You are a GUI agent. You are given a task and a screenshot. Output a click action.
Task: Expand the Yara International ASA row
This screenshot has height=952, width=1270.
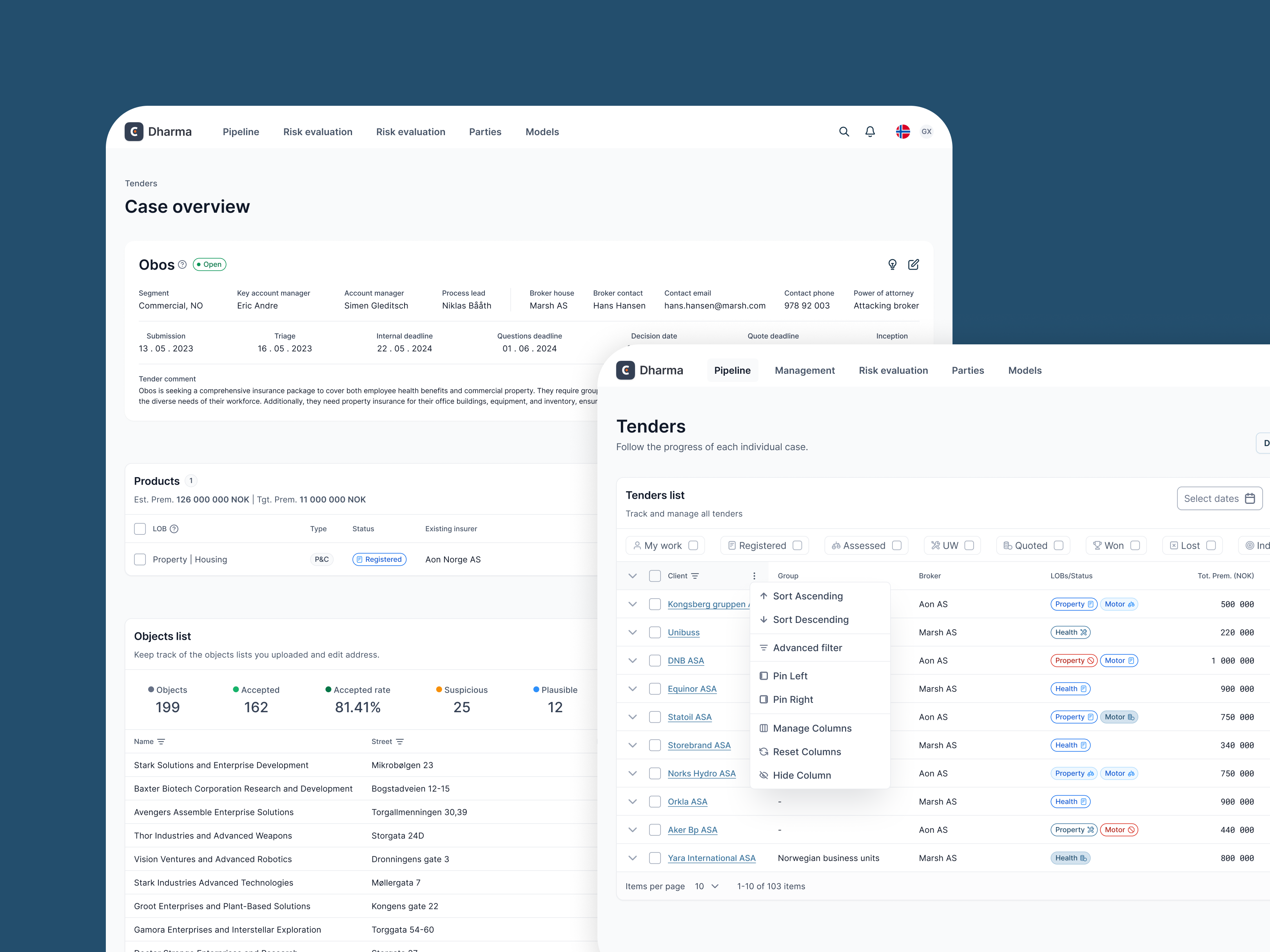(x=632, y=858)
